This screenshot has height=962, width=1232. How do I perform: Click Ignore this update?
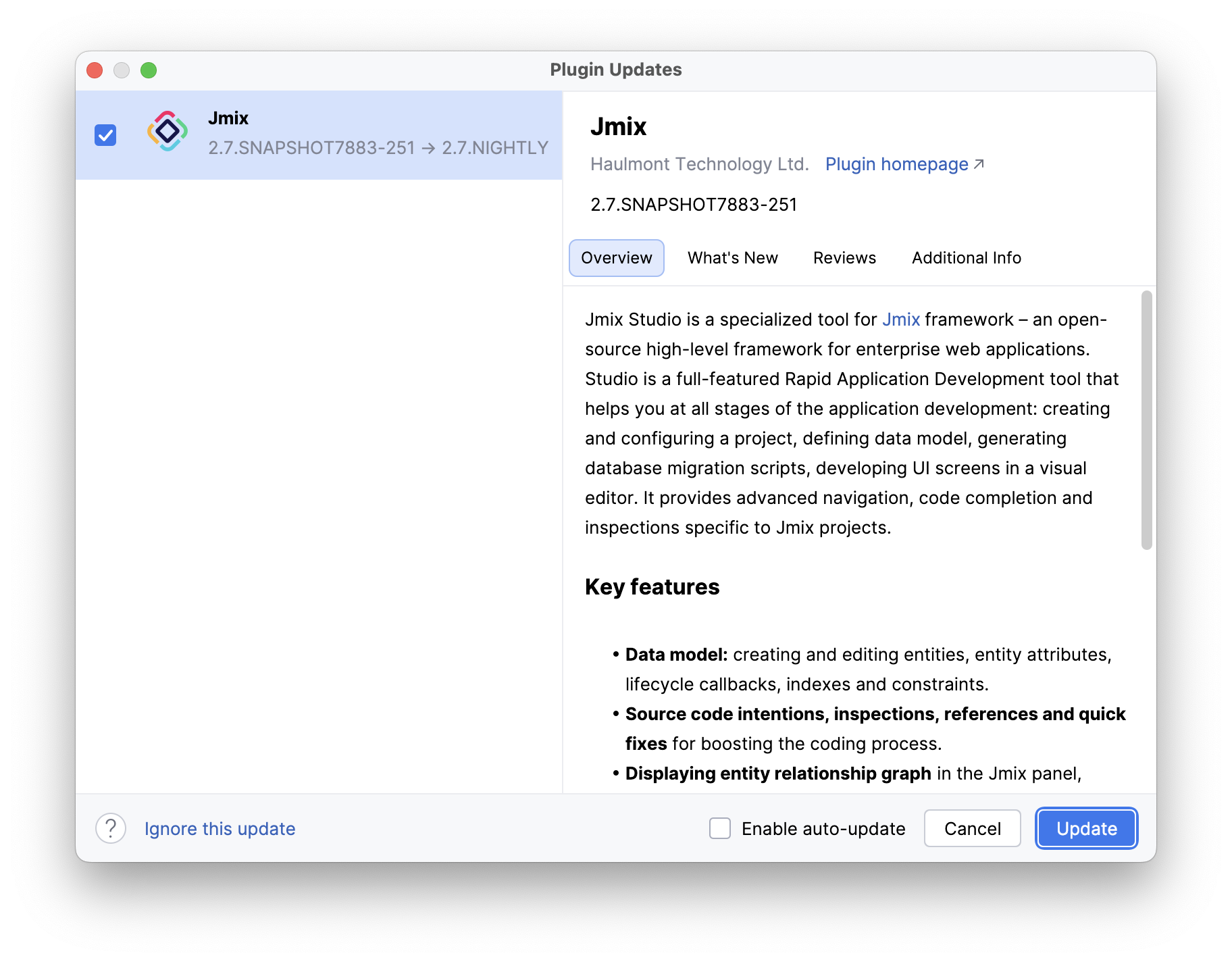click(220, 829)
